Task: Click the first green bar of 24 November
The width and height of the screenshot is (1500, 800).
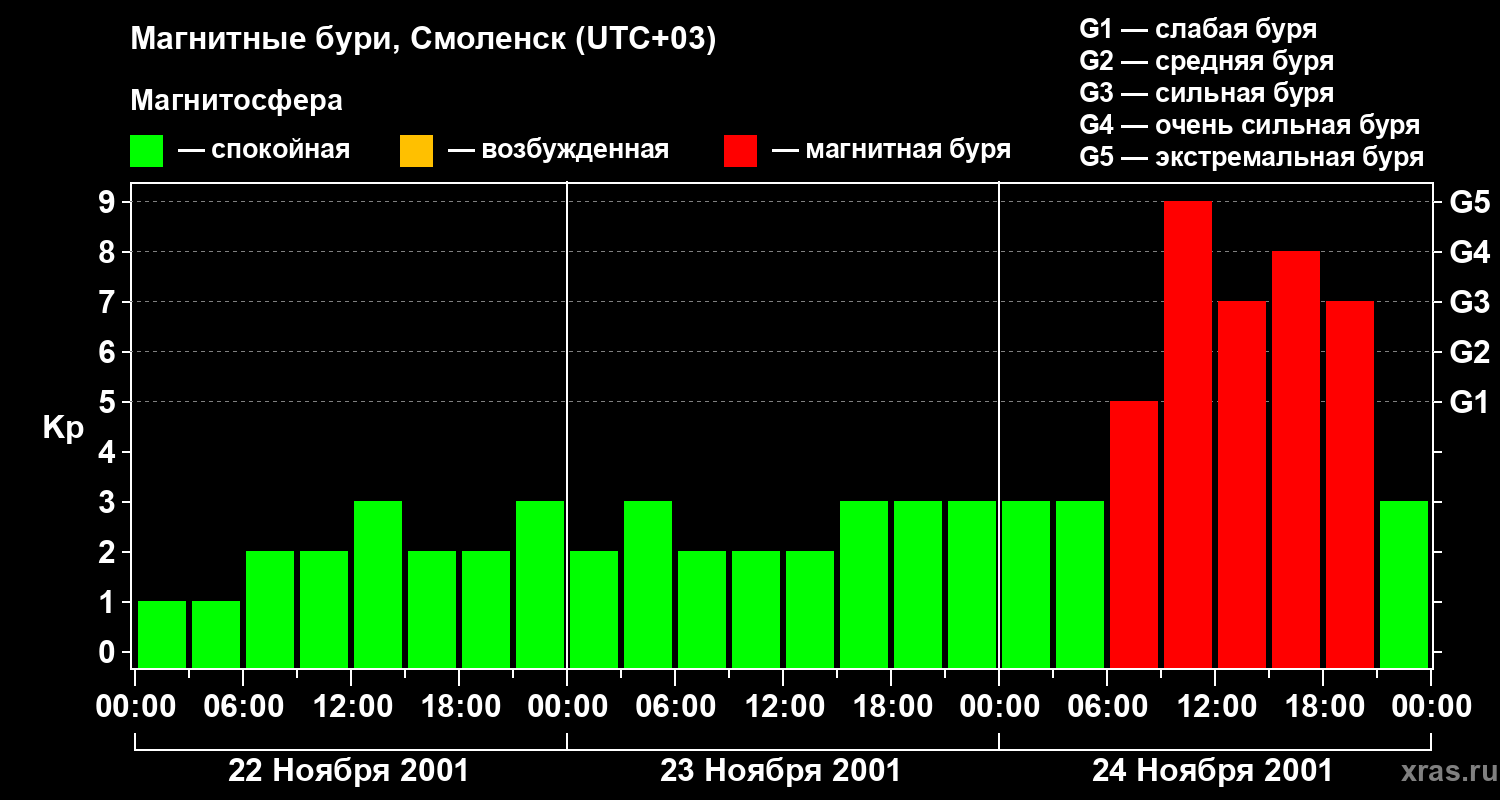Action: click(x=1026, y=585)
